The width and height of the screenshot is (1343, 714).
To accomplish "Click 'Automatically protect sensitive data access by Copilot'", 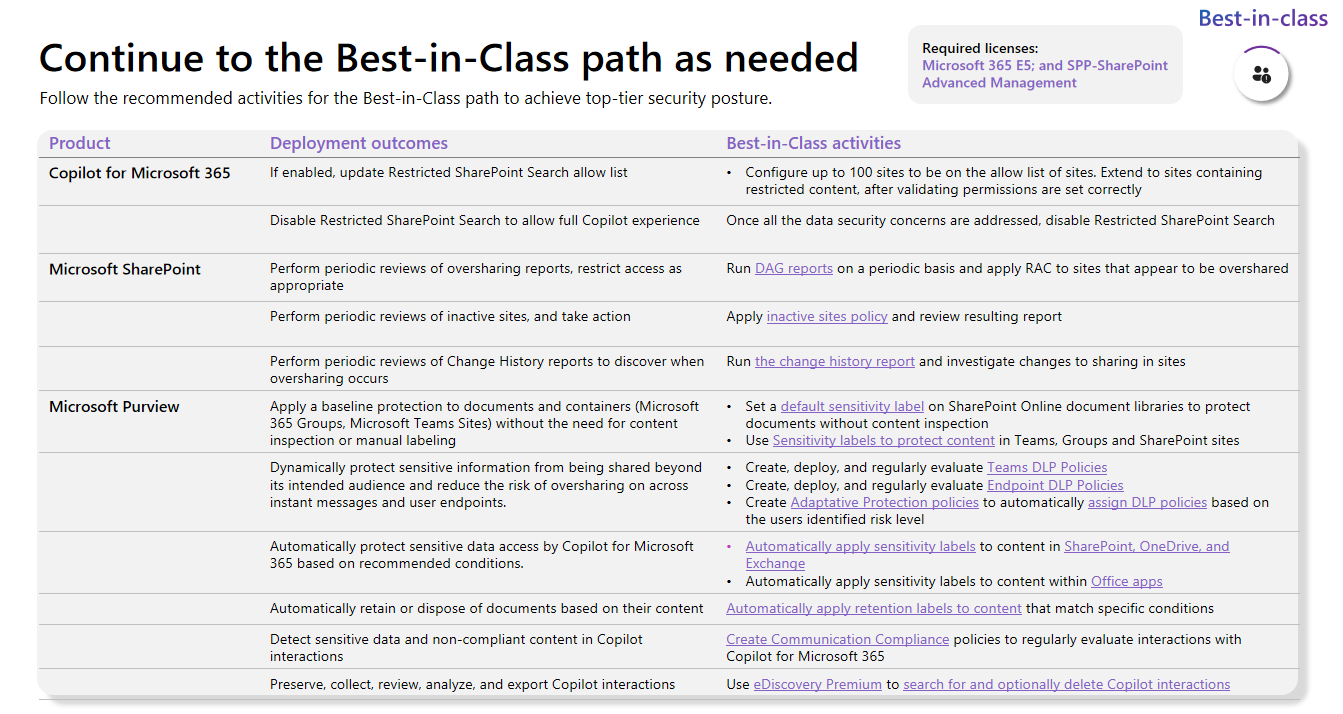I will (482, 555).
